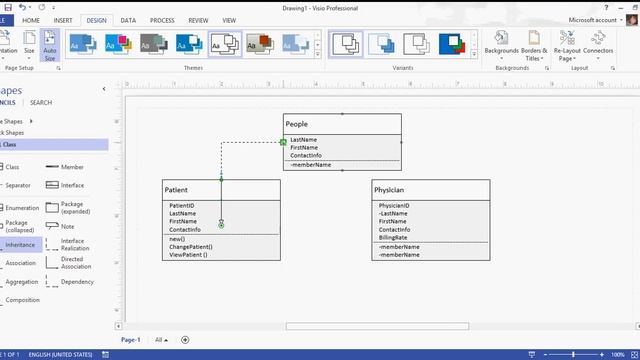Click the Undo arrow icon
Viewport: 640px width, 360px height.
pyautogui.click(x=22, y=7)
